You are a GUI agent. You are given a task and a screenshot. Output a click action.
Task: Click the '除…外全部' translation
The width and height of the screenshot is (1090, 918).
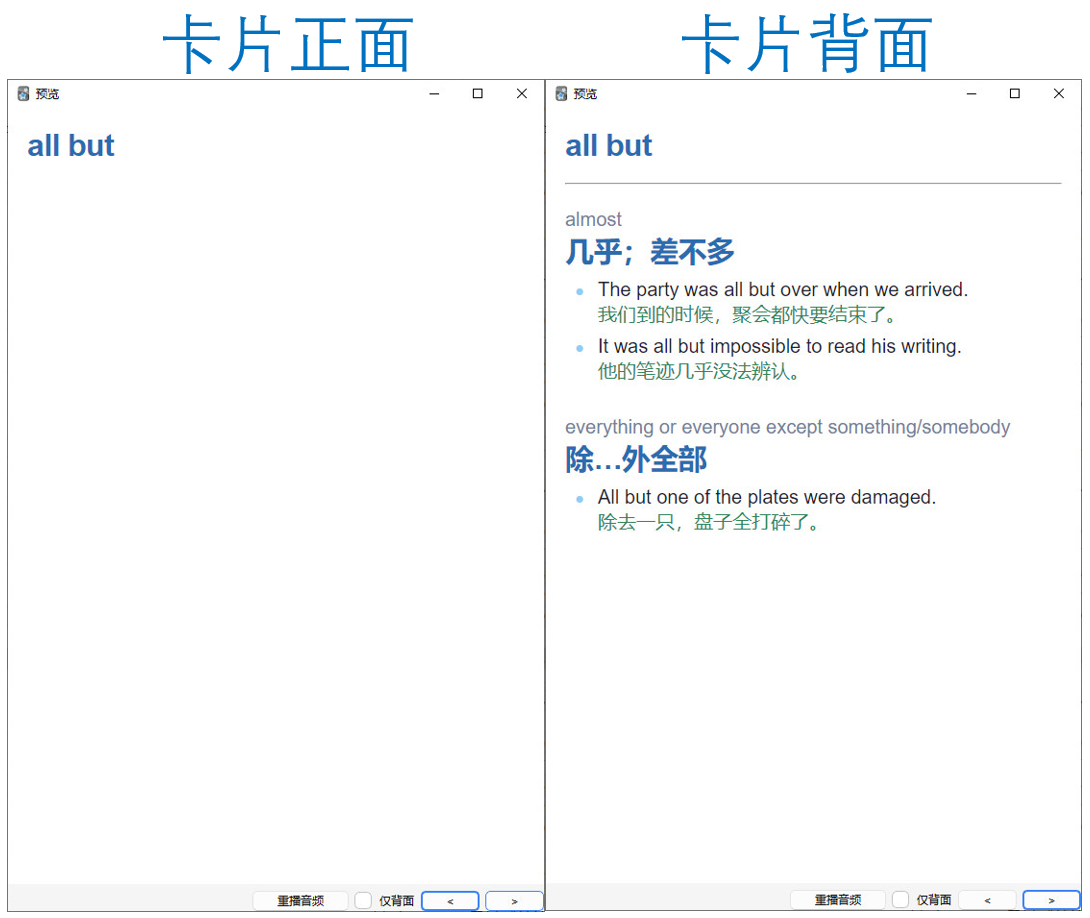[636, 459]
